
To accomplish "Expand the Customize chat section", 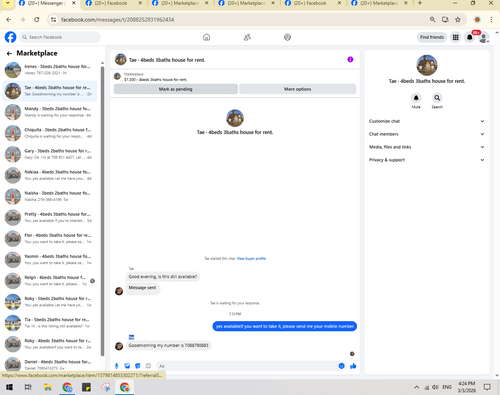I will [x=427, y=121].
